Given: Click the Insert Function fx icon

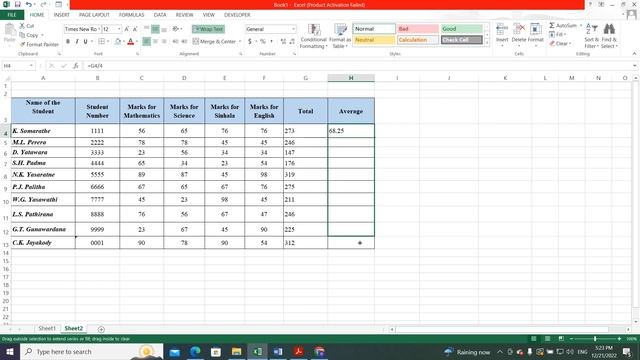Looking at the screenshot, I should (x=76, y=66).
